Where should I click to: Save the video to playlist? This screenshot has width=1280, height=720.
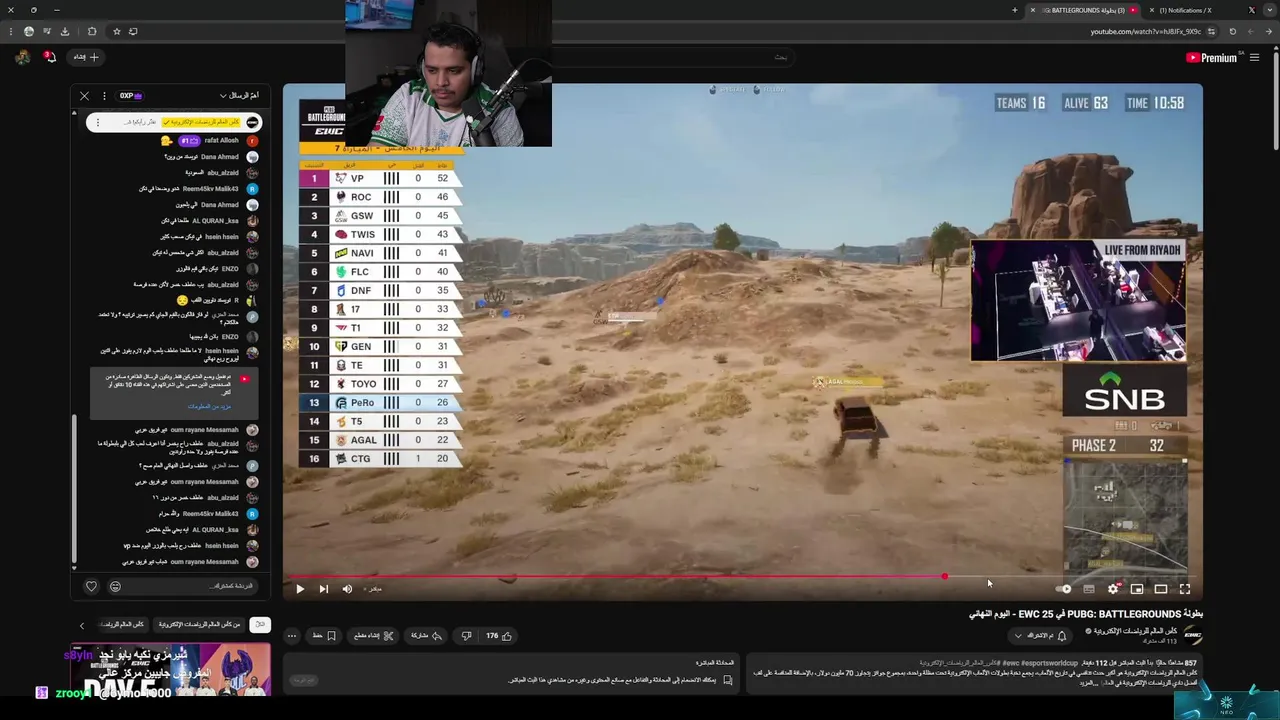[x=324, y=636]
